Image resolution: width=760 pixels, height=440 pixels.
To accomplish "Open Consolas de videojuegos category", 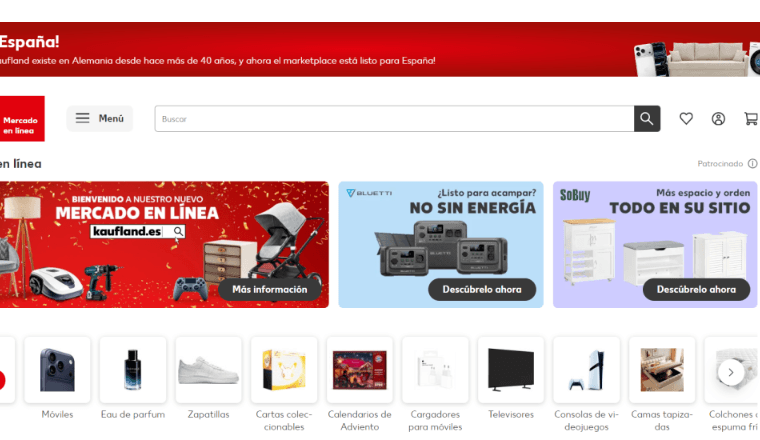I will pos(586,384).
